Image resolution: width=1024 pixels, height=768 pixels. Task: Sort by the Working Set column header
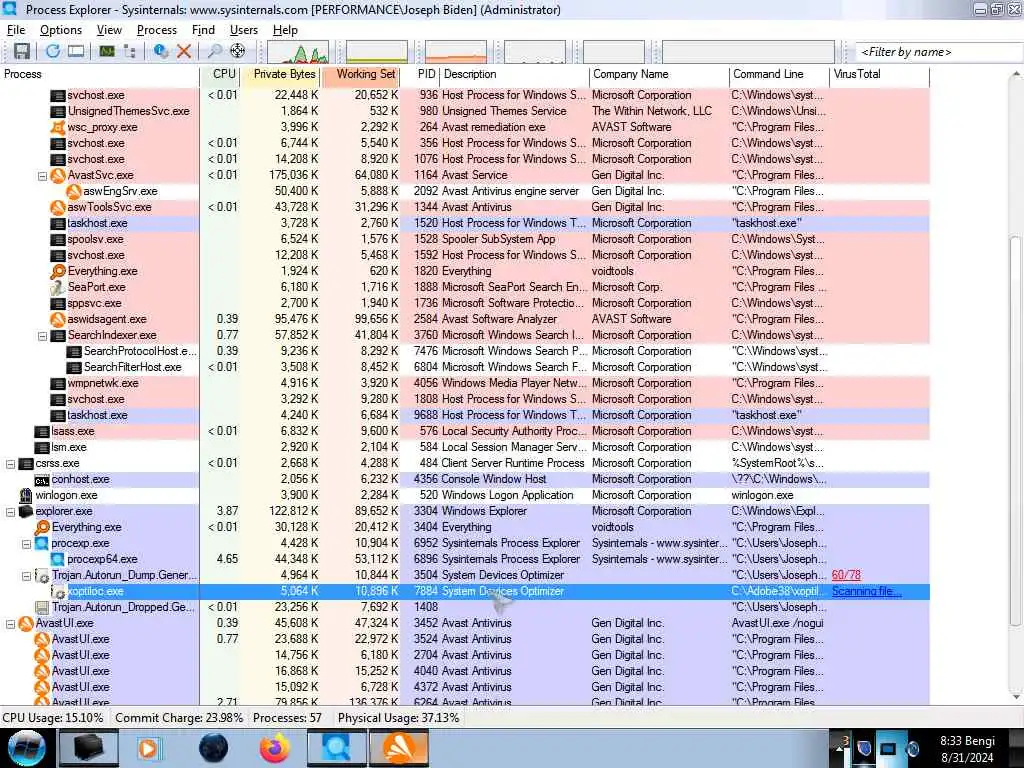[360, 74]
